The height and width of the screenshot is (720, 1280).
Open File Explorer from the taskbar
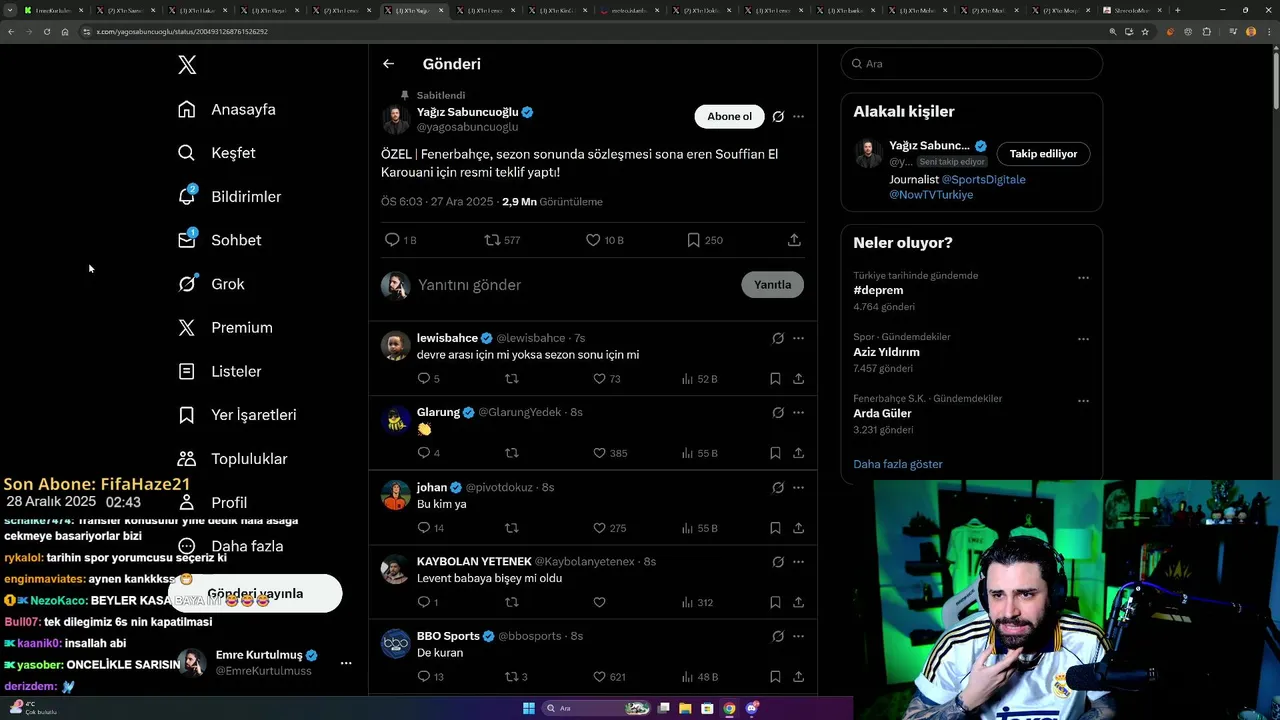(x=685, y=708)
